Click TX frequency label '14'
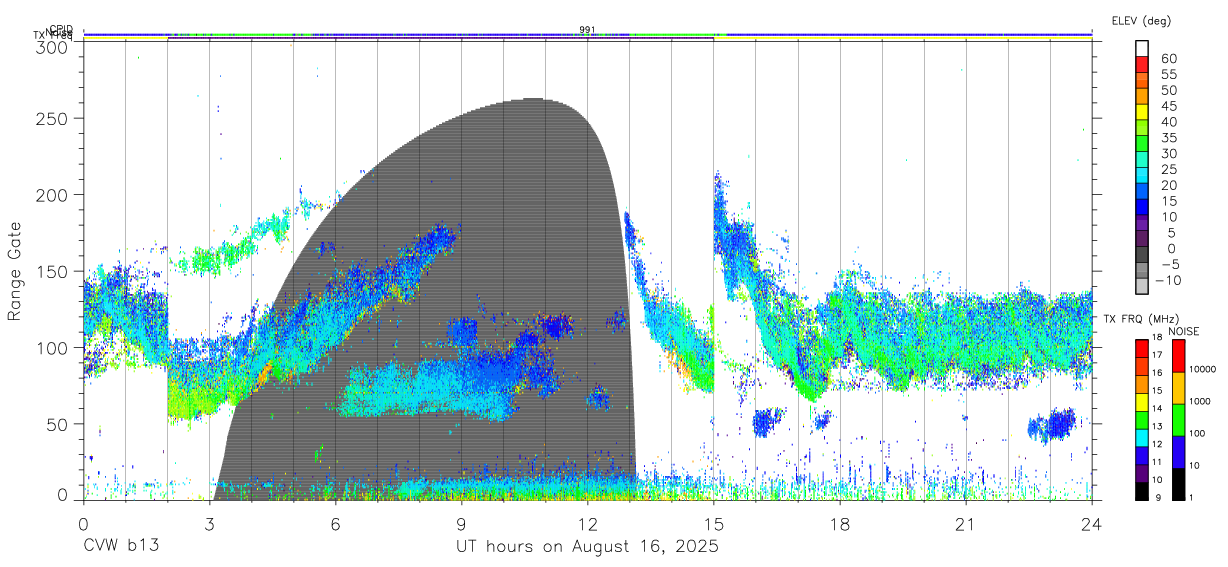Image resolution: width=1228 pixels, height=567 pixels. coord(1159,409)
